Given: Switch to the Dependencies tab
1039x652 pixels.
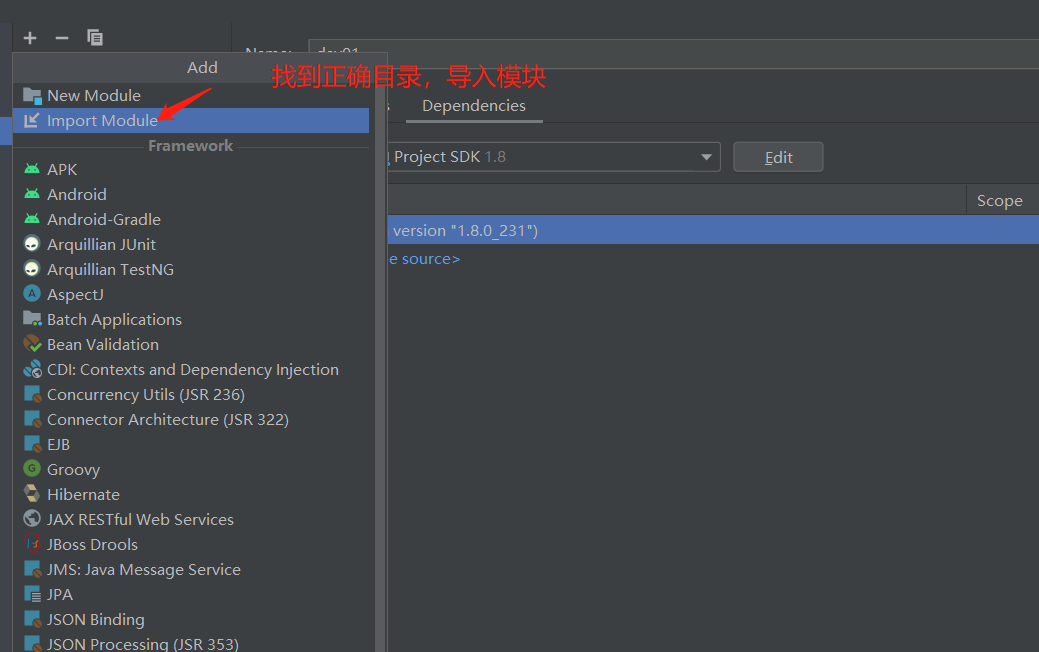Looking at the screenshot, I should (474, 105).
